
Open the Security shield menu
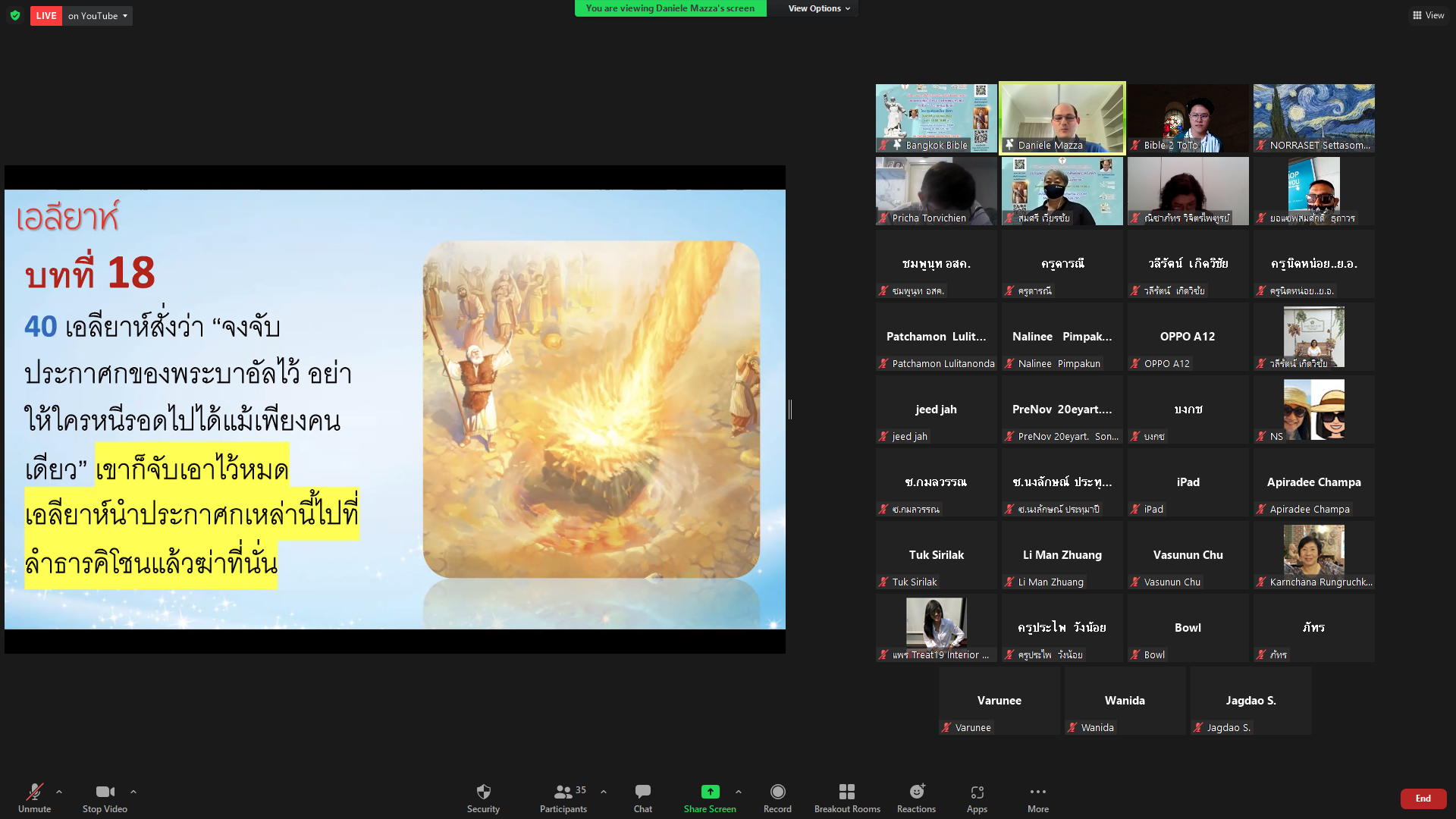[x=483, y=798]
